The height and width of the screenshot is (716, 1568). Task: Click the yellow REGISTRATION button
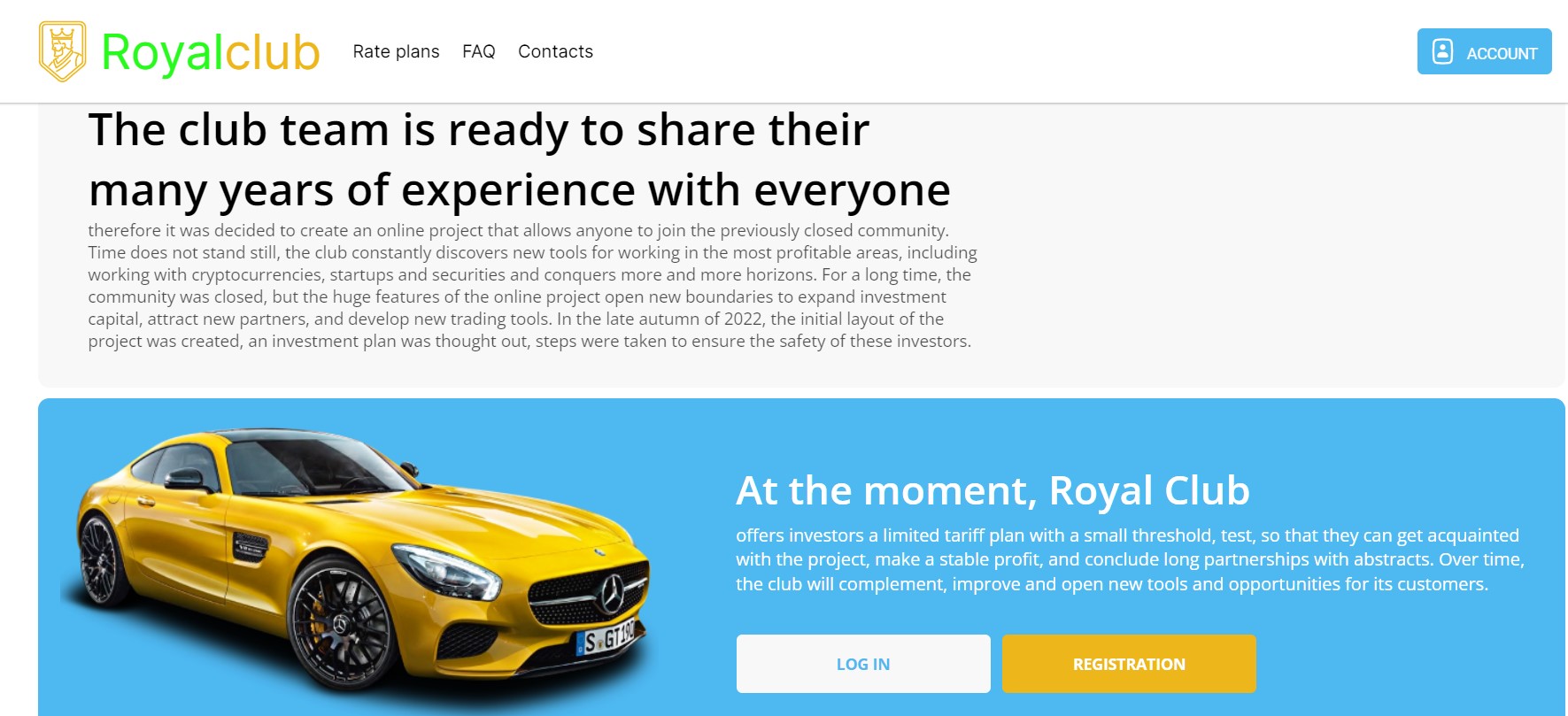pos(1129,664)
